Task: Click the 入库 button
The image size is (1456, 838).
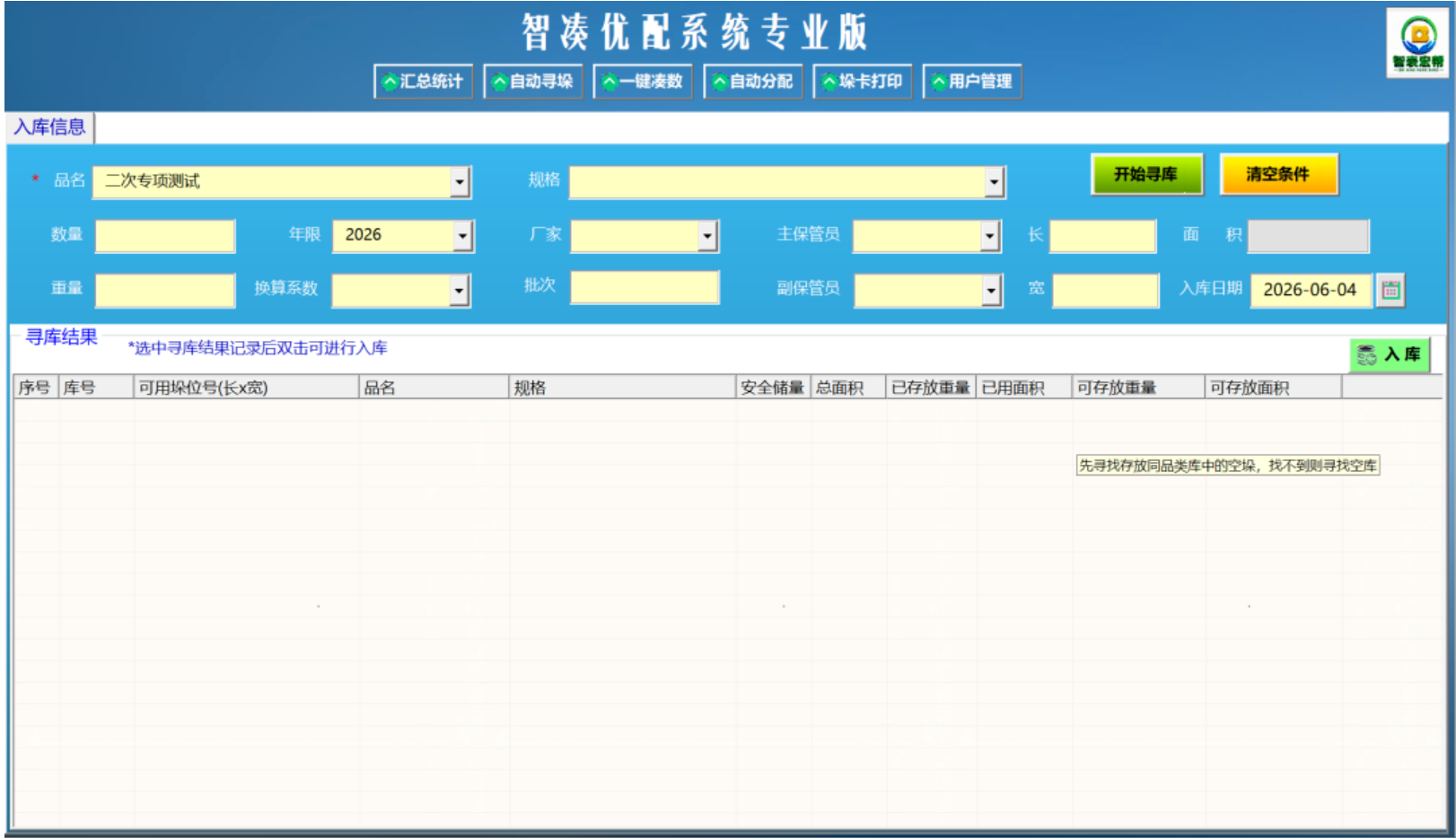Action: click(1390, 354)
